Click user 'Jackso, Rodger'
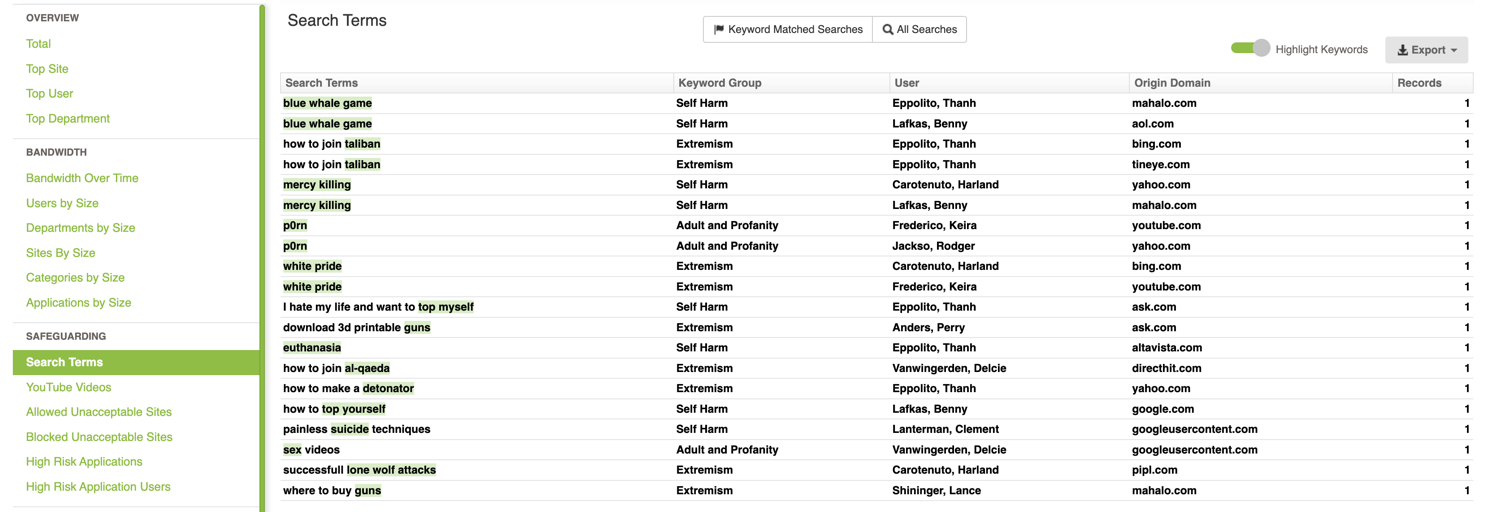 (933, 246)
